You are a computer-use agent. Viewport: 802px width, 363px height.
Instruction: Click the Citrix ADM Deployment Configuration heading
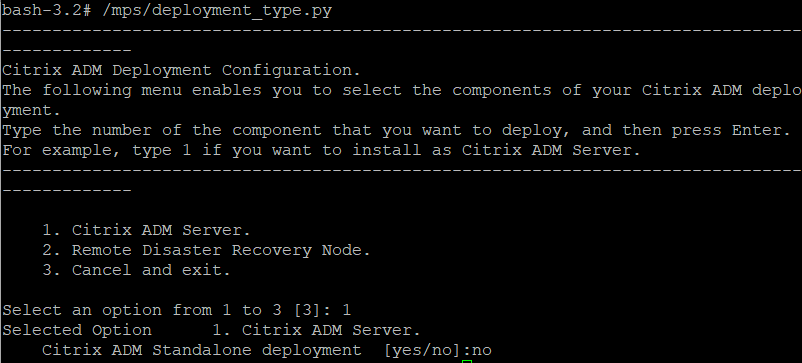182,71
